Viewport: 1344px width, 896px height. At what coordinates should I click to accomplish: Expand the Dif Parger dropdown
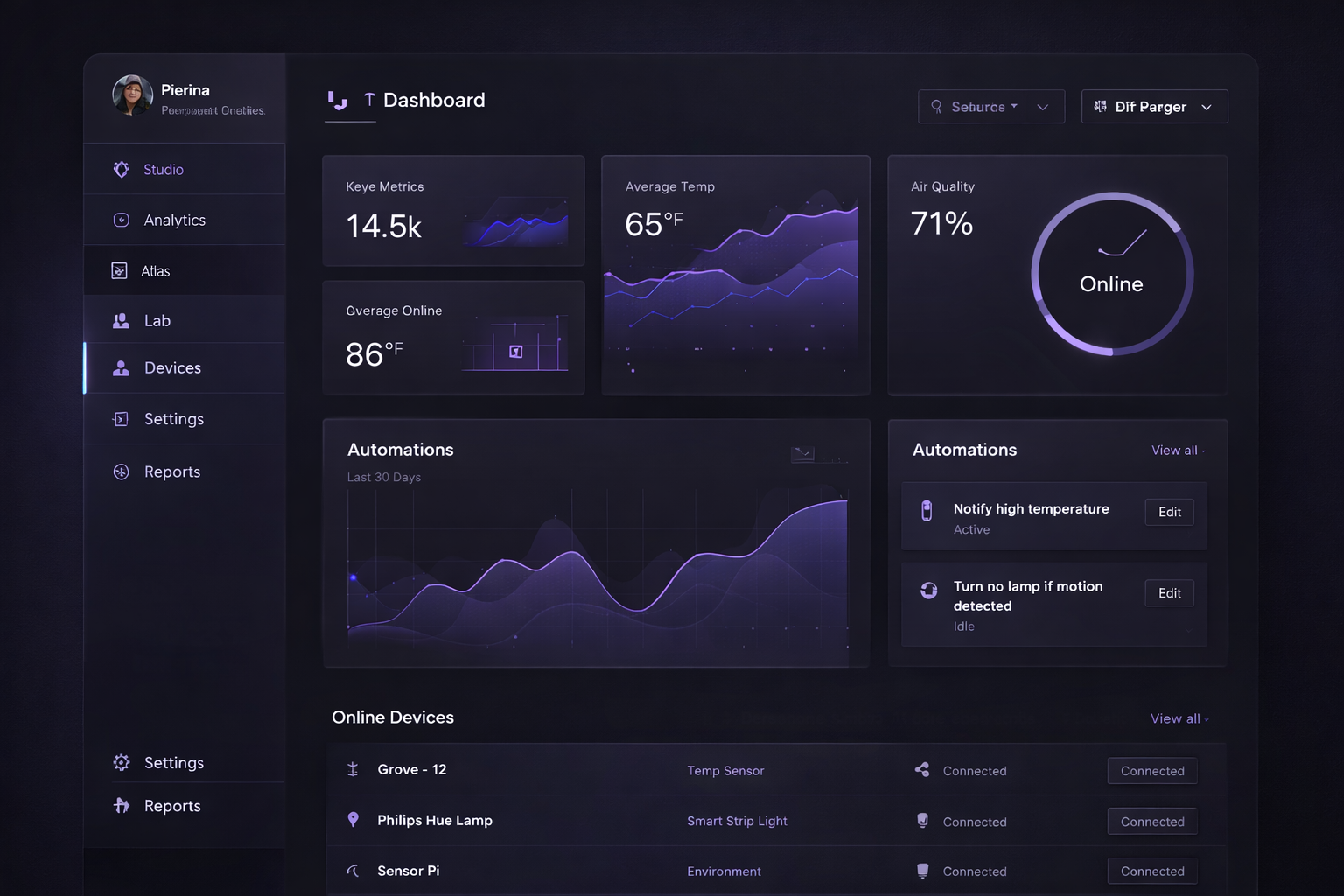(x=1154, y=107)
